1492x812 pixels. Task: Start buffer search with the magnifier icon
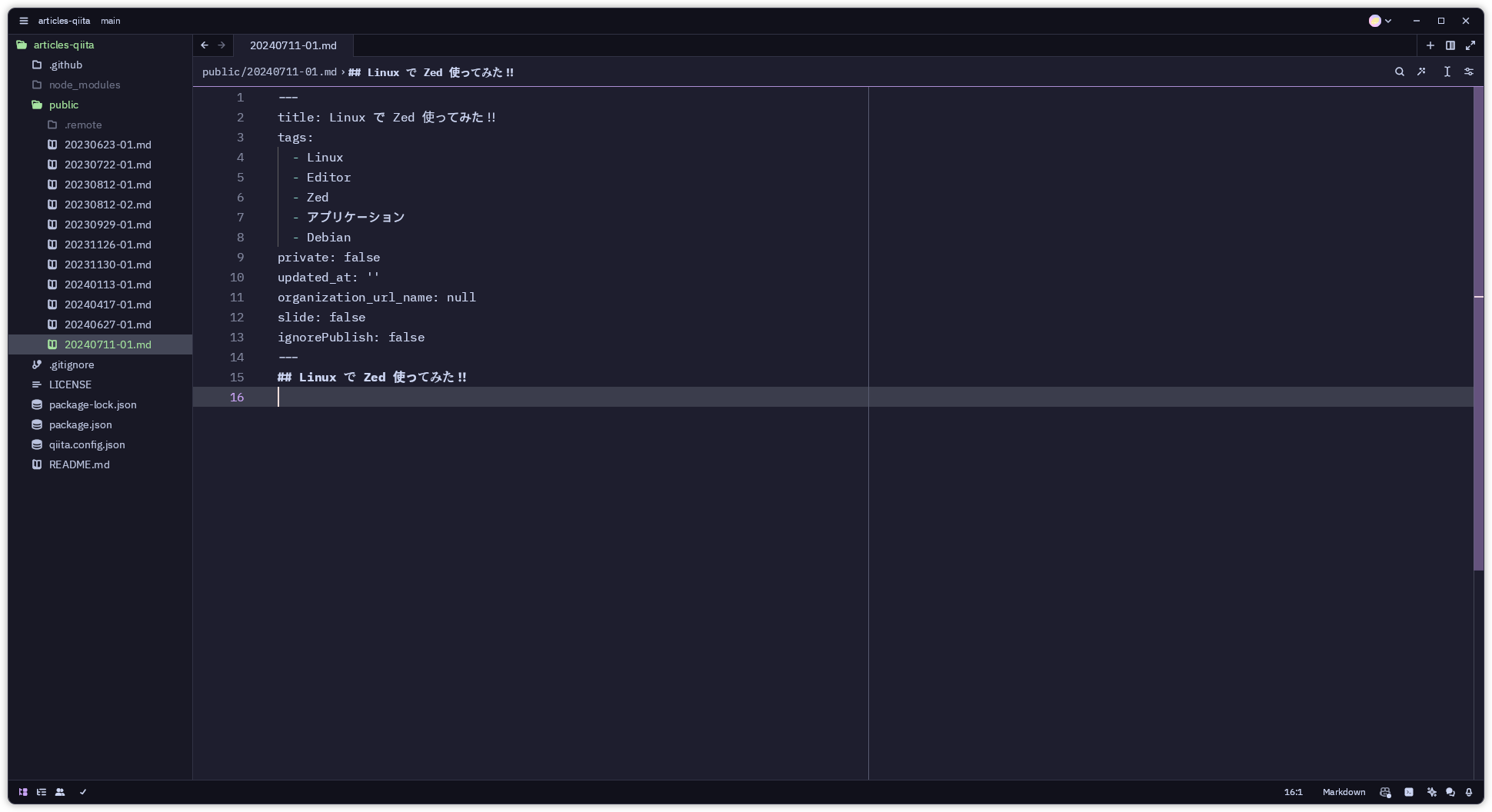pos(1400,72)
